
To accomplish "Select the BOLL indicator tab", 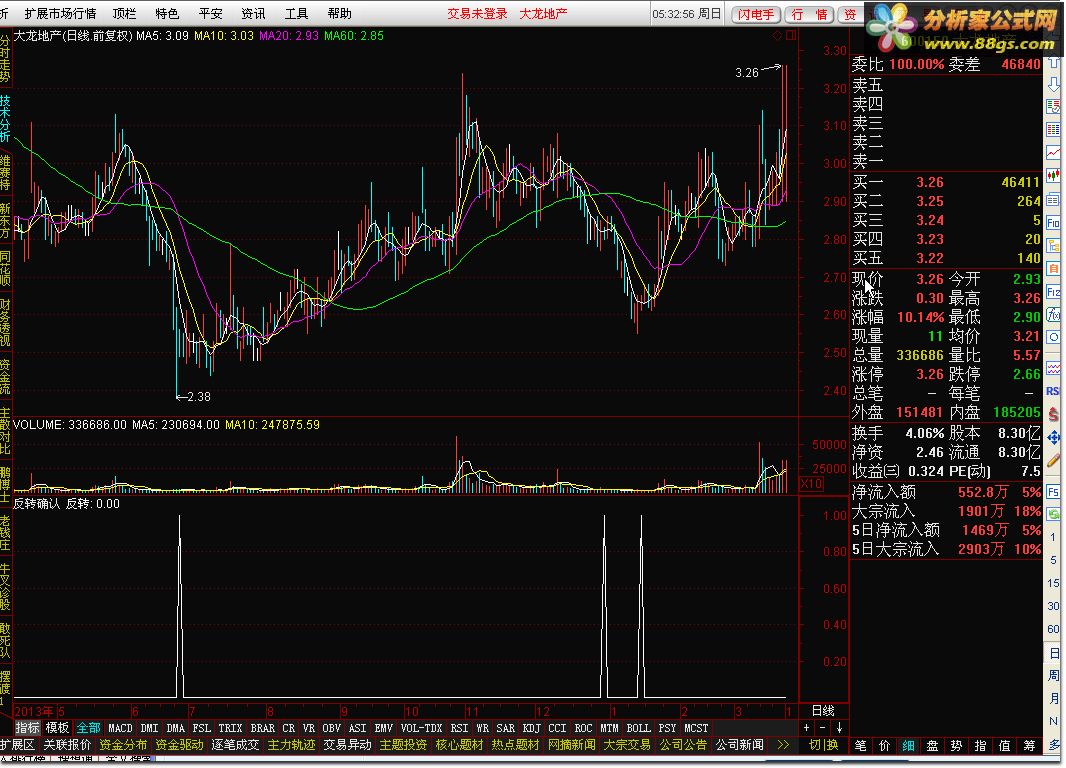I will (x=638, y=728).
